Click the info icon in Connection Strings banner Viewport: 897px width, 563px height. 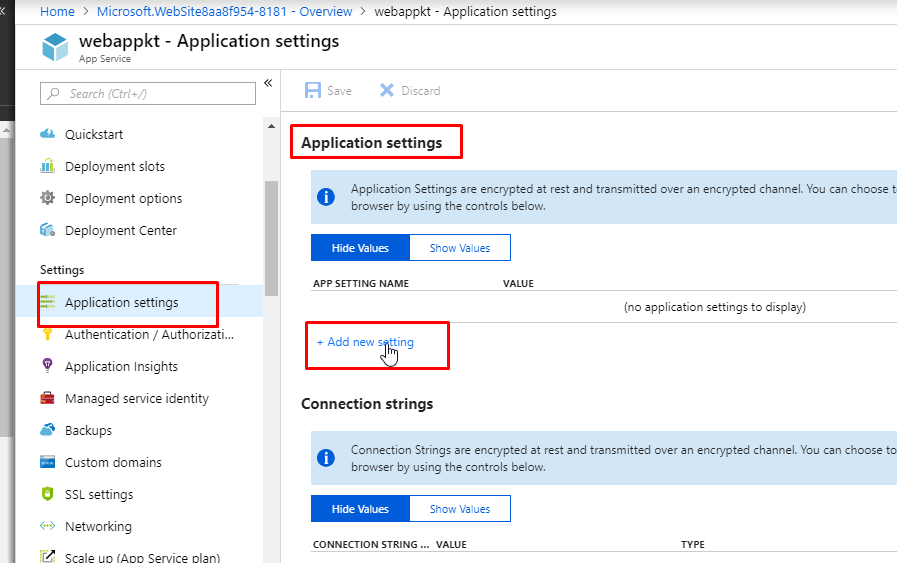[x=326, y=458]
